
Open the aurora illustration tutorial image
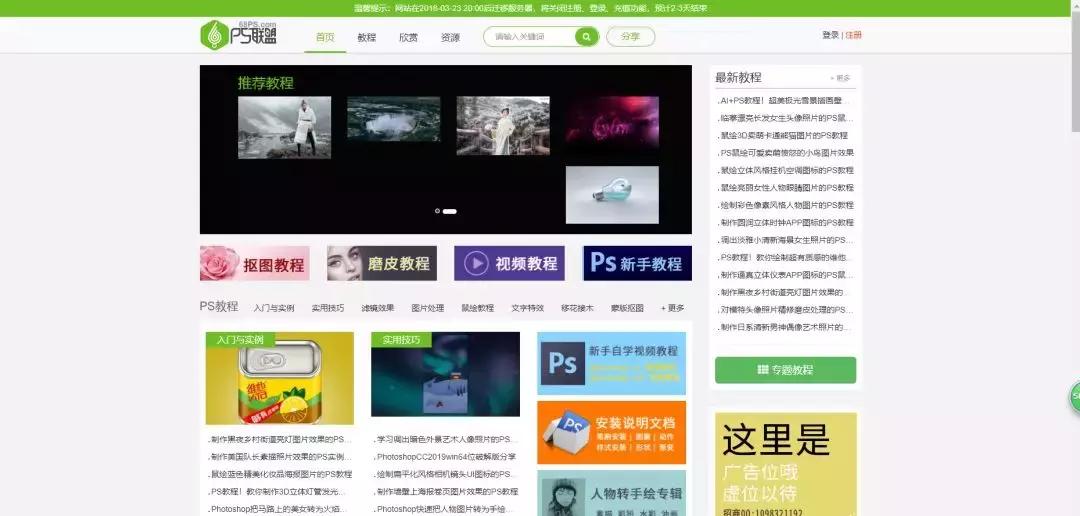click(x=445, y=375)
